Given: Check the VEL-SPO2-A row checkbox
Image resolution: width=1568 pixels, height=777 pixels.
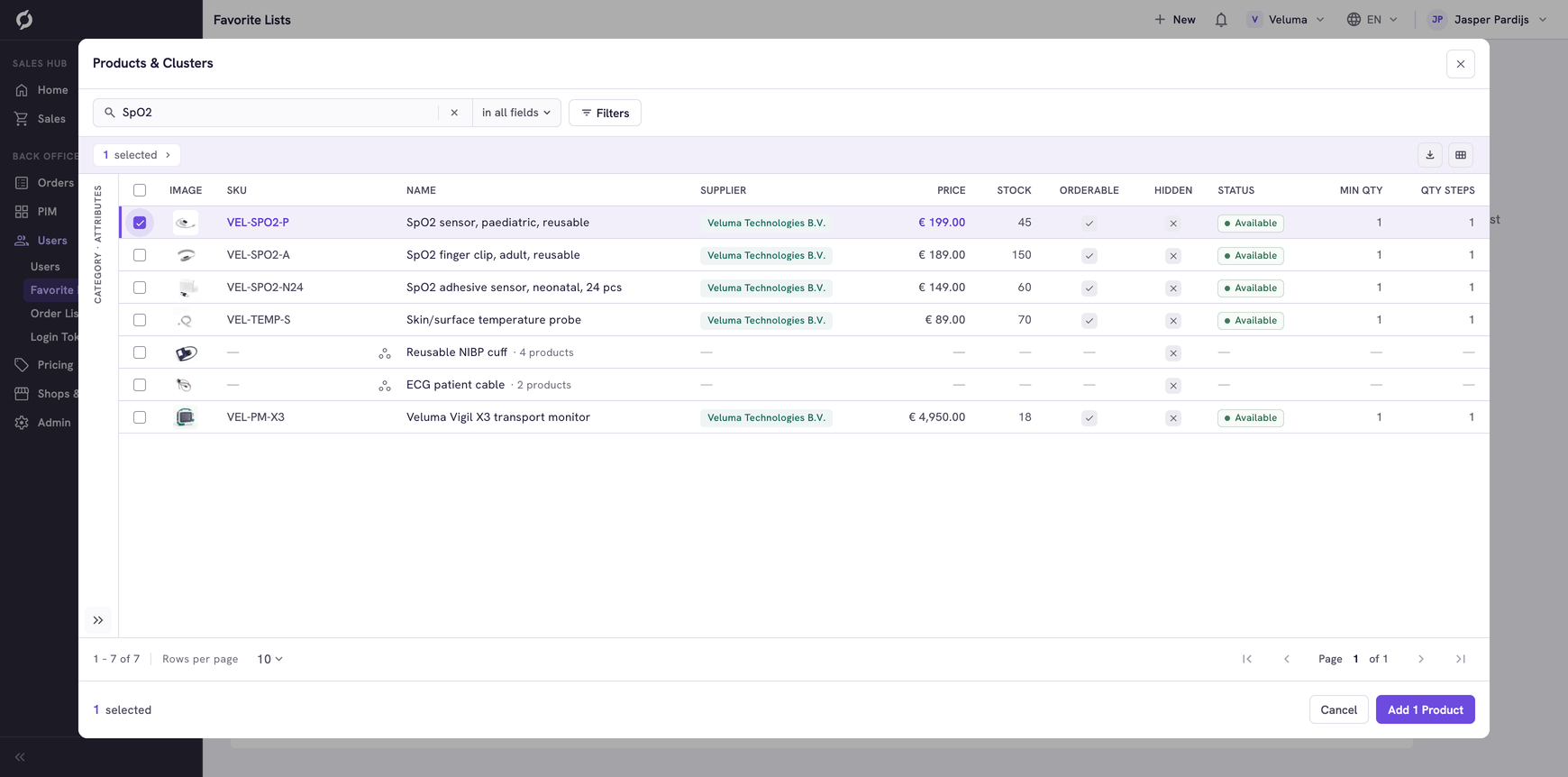Looking at the screenshot, I should pos(140,255).
